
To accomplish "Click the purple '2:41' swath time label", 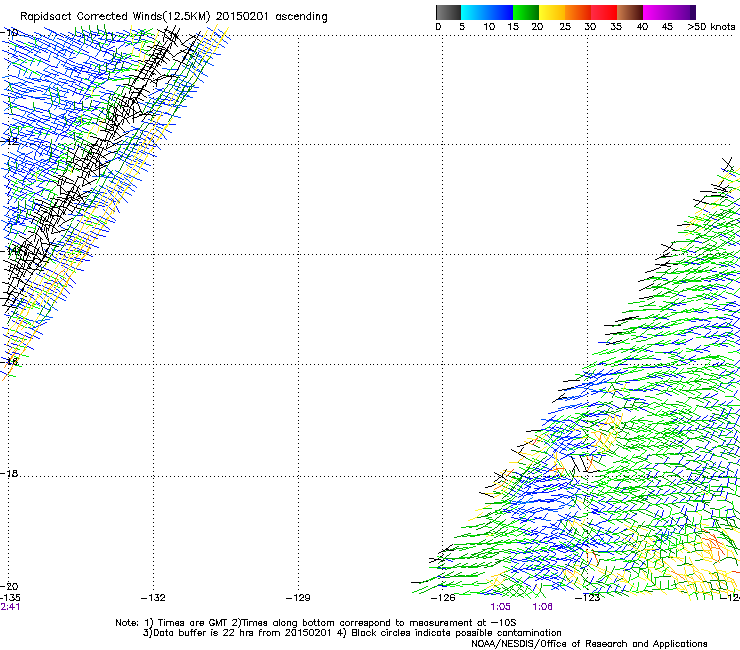I will click(x=10, y=607).
